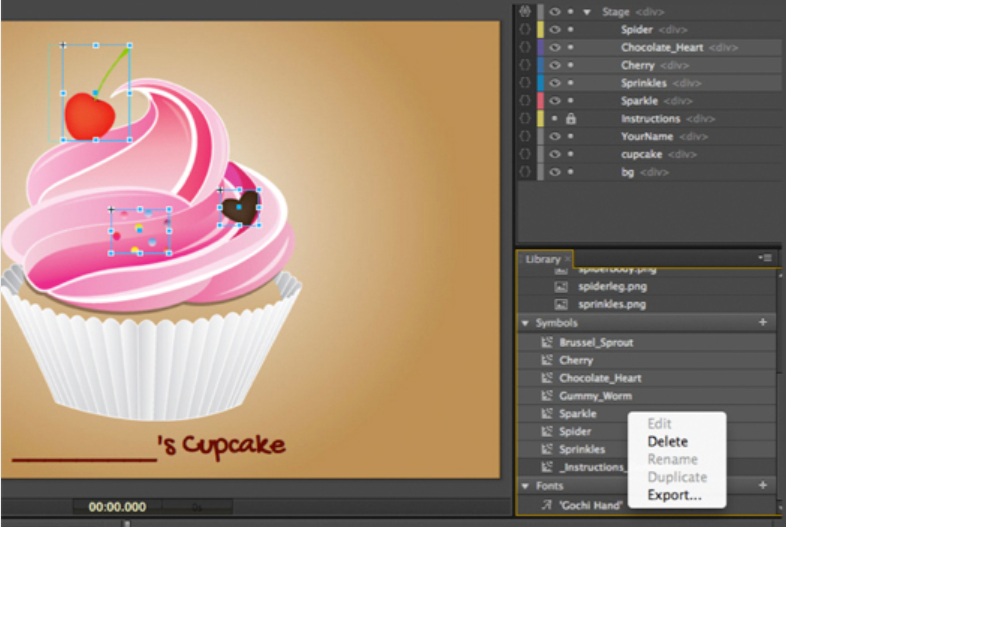The width and height of the screenshot is (1008, 630).
Task: Collapse the Symbols section in Library
Action: click(525, 323)
